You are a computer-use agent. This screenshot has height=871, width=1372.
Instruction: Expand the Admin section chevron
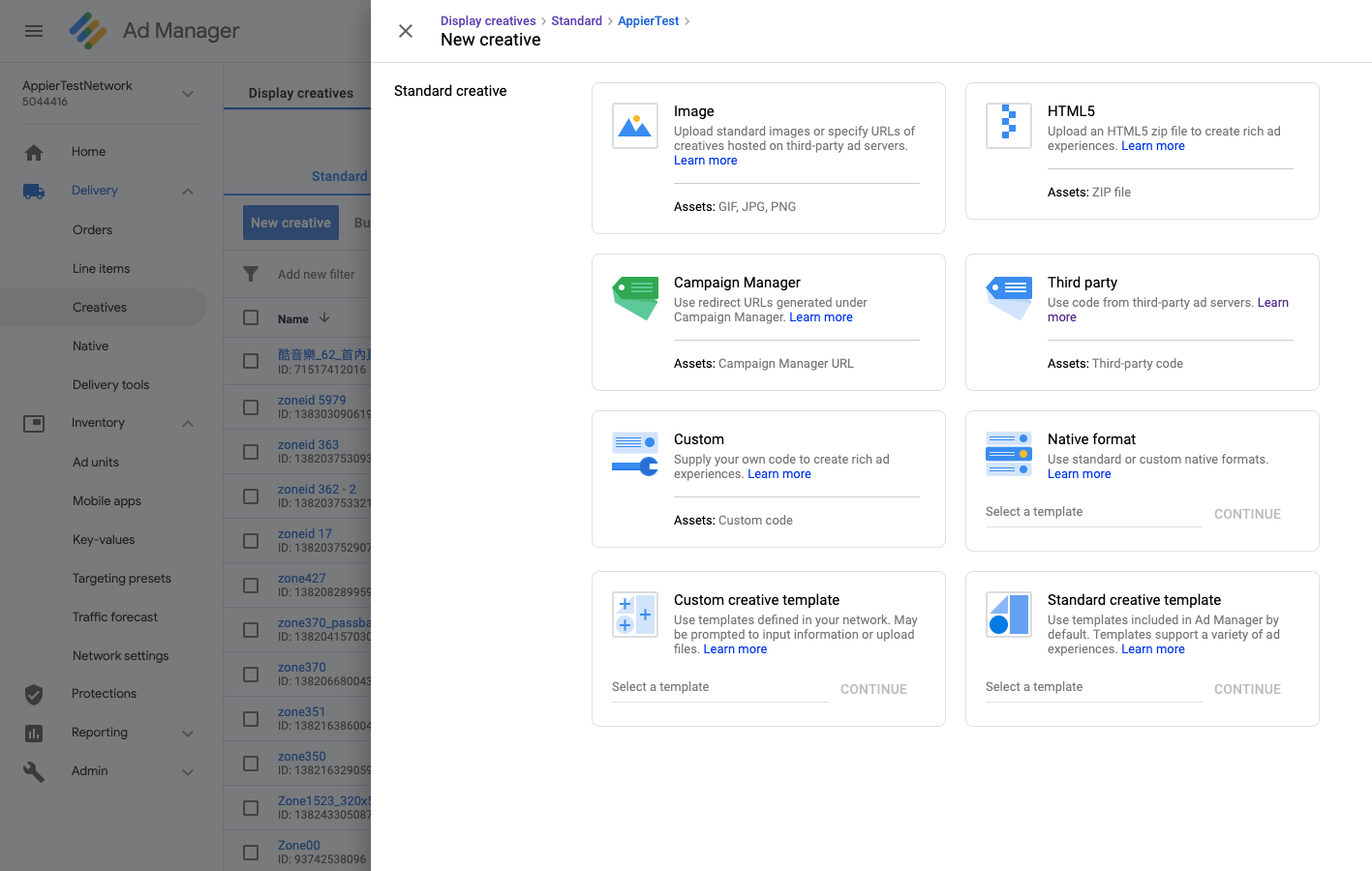tap(188, 771)
